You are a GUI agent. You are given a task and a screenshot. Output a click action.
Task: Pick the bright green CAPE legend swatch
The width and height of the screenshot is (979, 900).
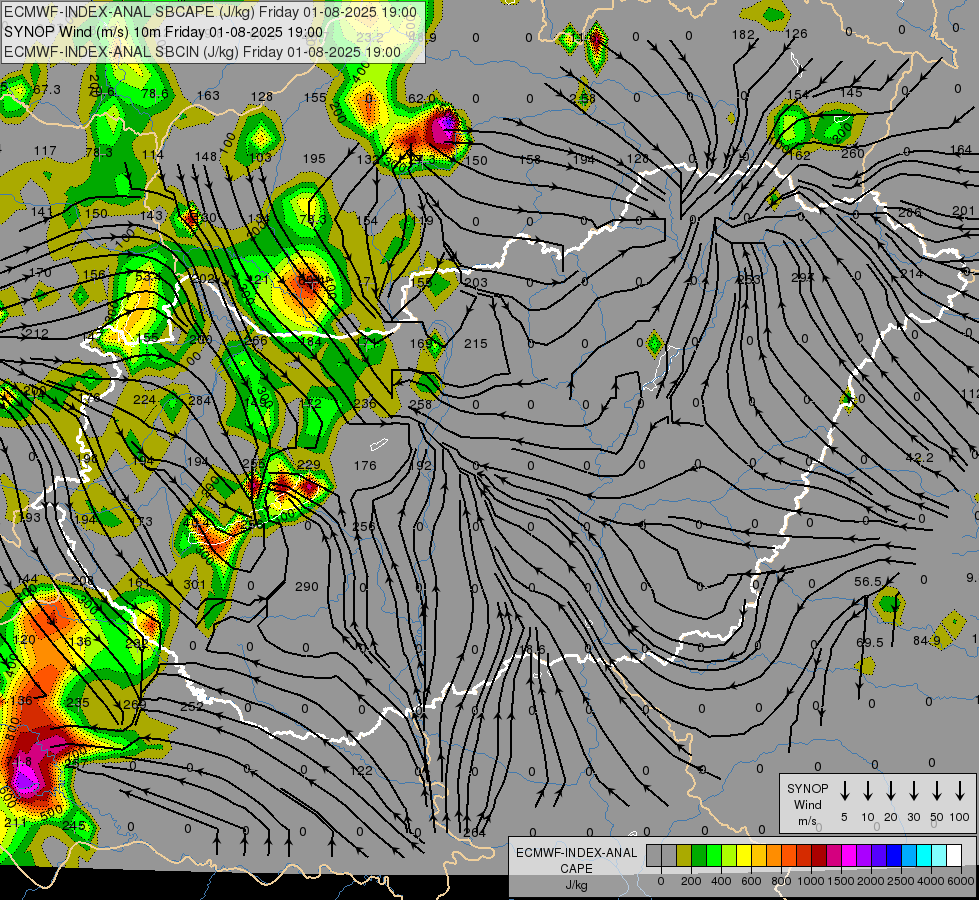point(714,855)
